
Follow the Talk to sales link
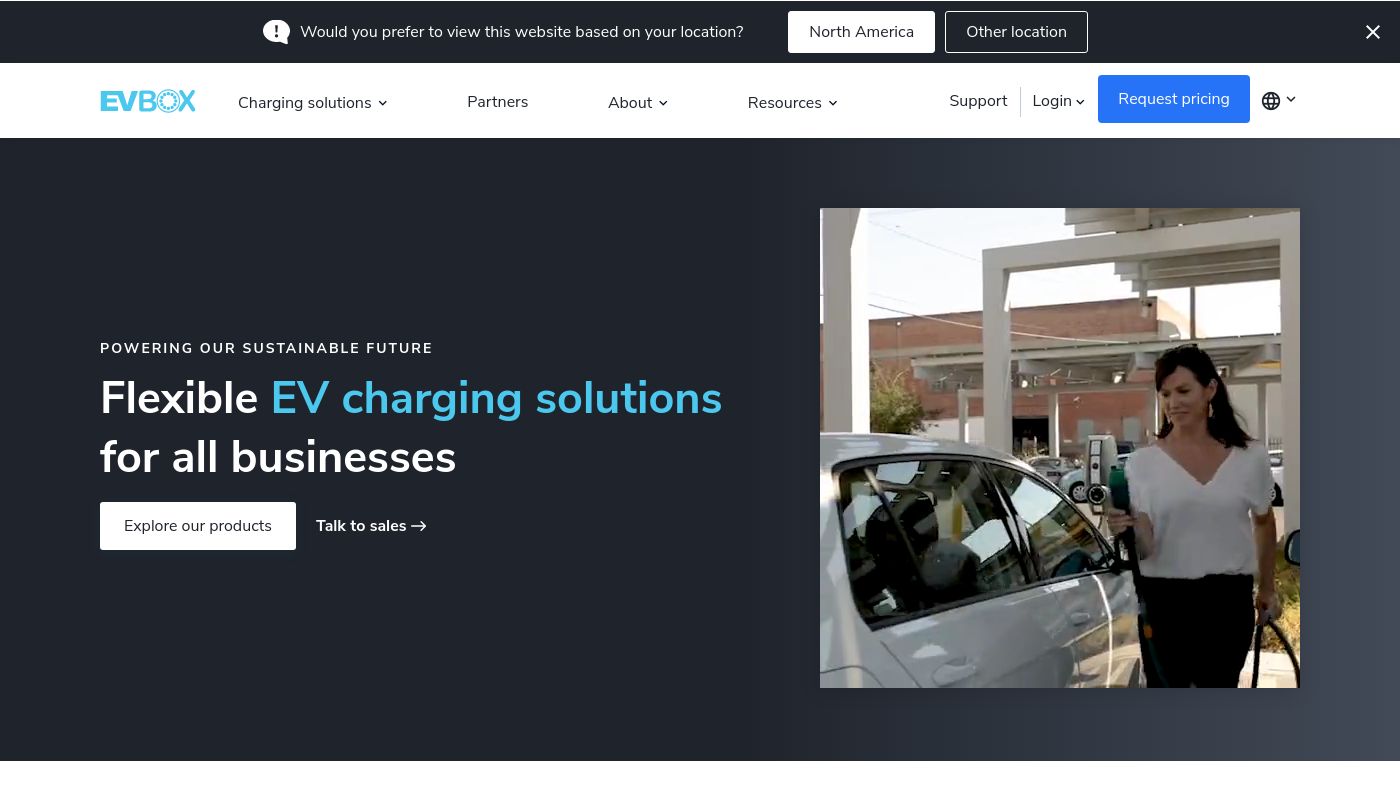point(371,526)
